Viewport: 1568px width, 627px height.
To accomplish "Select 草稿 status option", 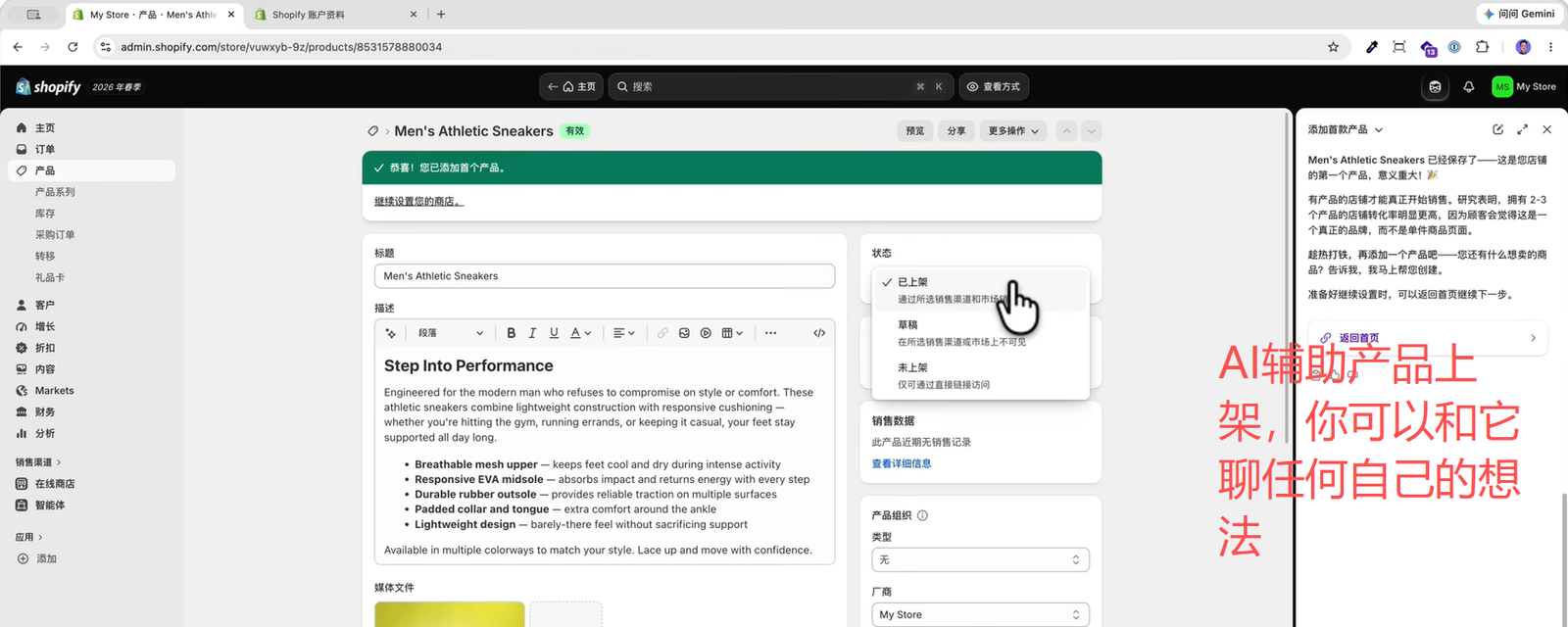I will (980, 333).
